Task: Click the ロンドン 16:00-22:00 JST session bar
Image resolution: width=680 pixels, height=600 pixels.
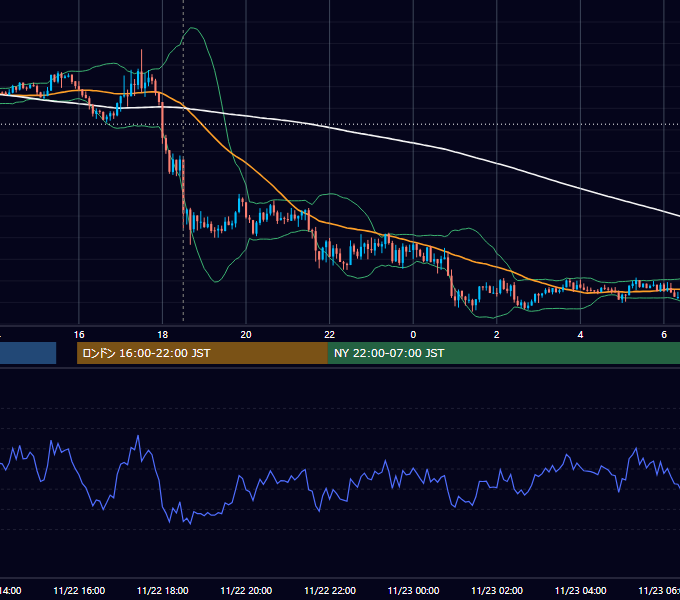Action: point(202,353)
